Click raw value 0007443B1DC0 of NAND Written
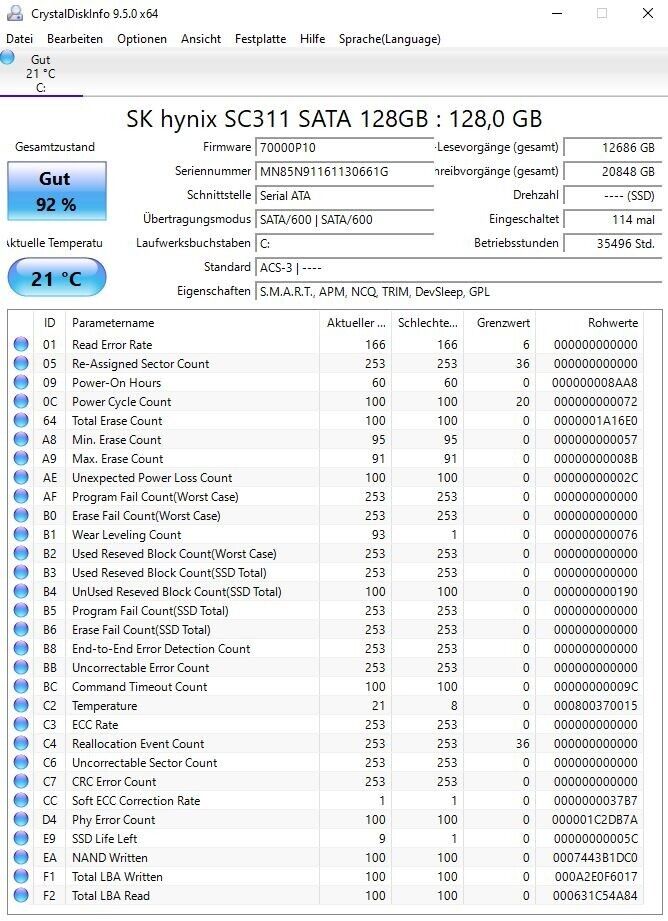Screen dimensions: 668x921 click(595, 858)
